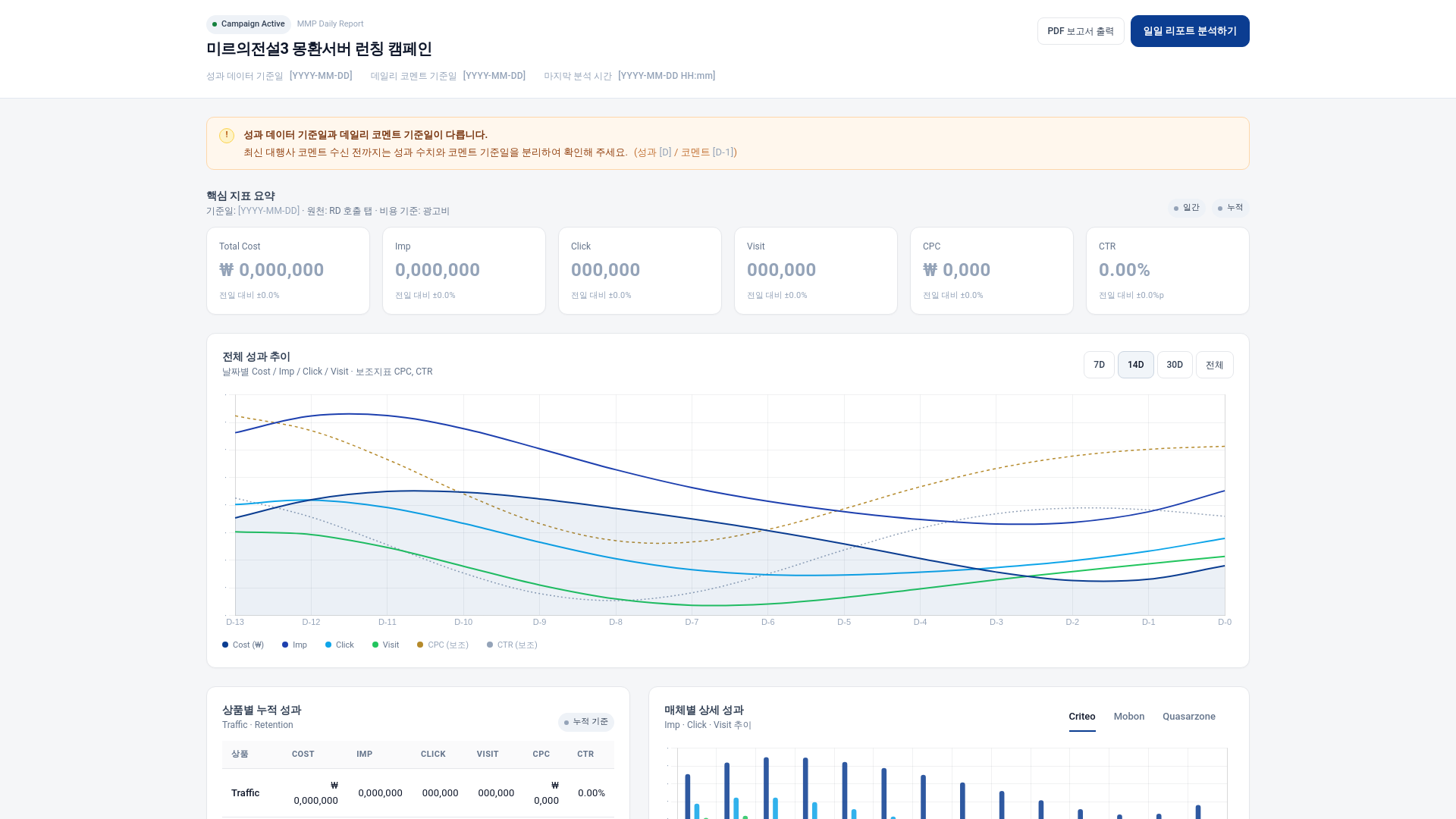The height and width of the screenshot is (819, 1456).
Task: Click the 누적 기준 badge
Action: click(586, 722)
